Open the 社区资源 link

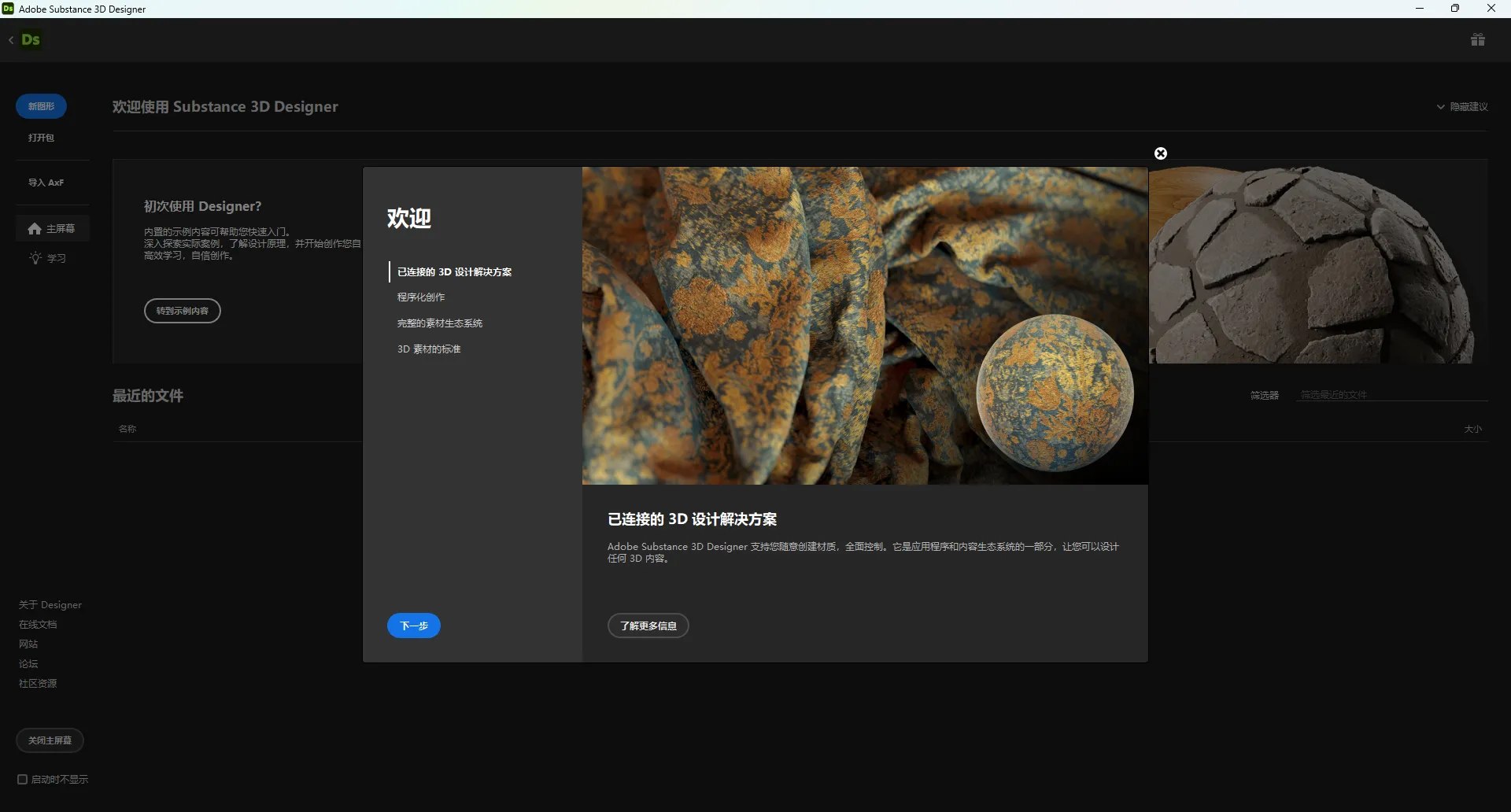coord(38,684)
